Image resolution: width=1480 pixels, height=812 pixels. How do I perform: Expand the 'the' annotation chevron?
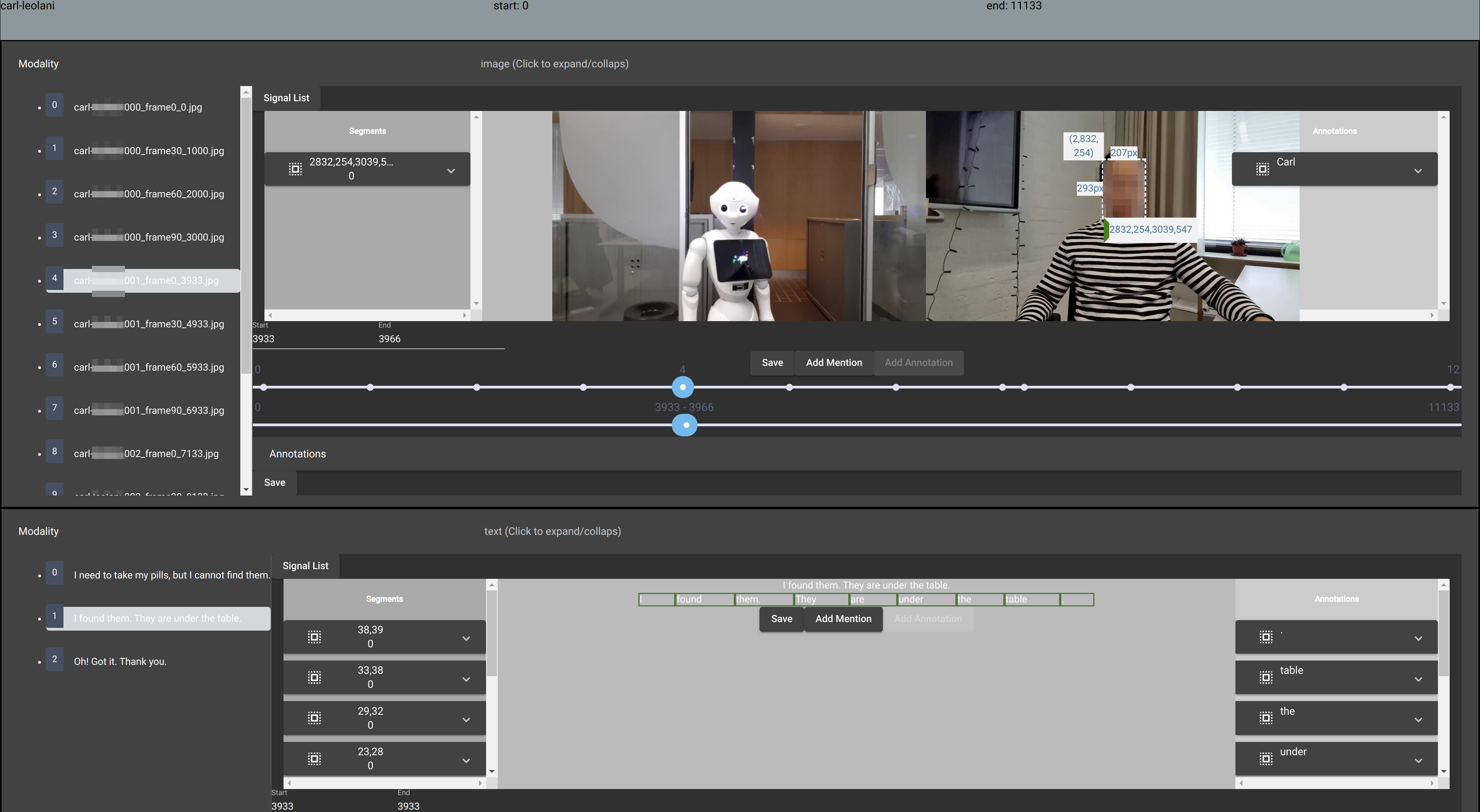click(1418, 719)
